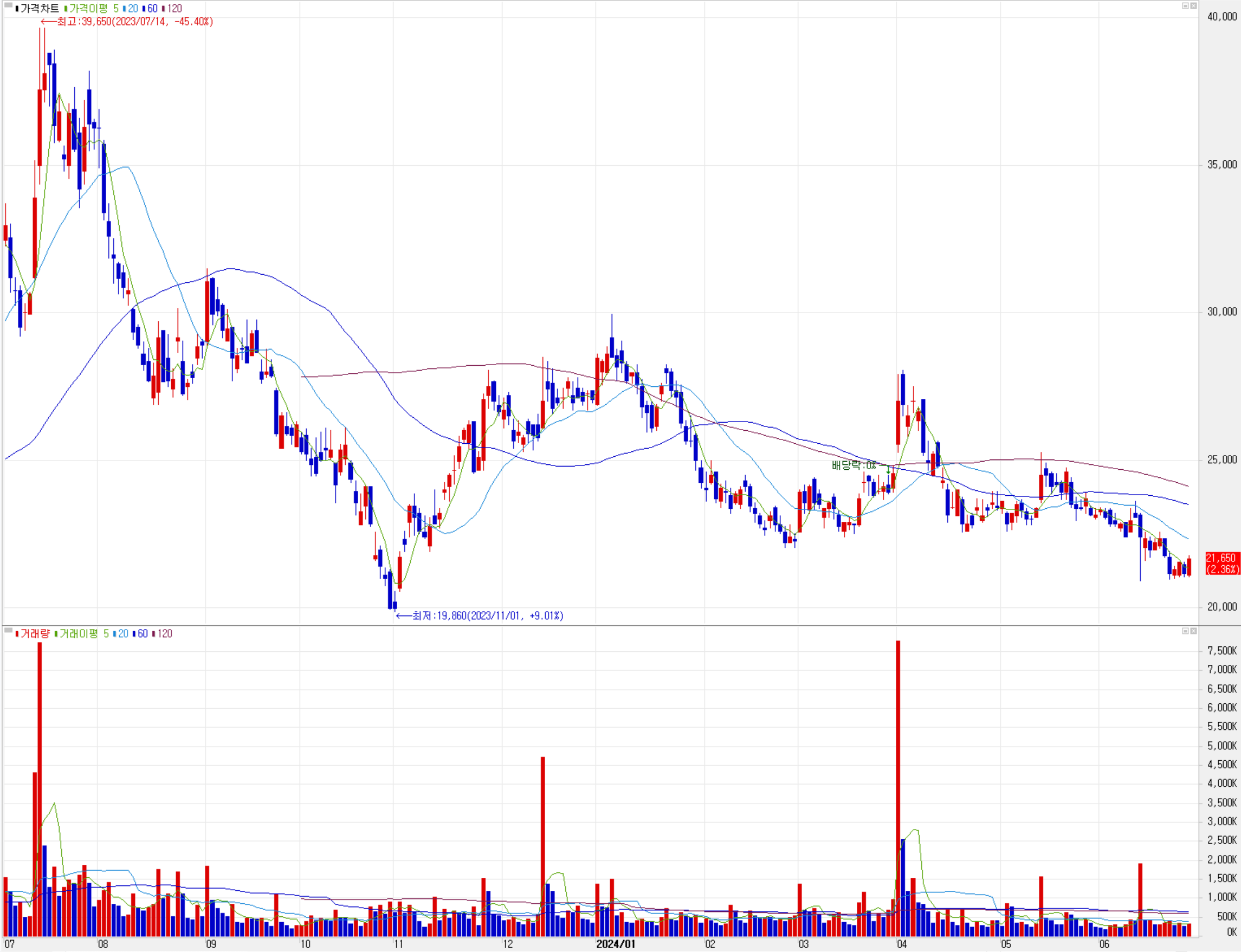This screenshot has width=1241, height=952.
Task: Click the gray handle beside 가격차트 label
Action: (x=8, y=5)
